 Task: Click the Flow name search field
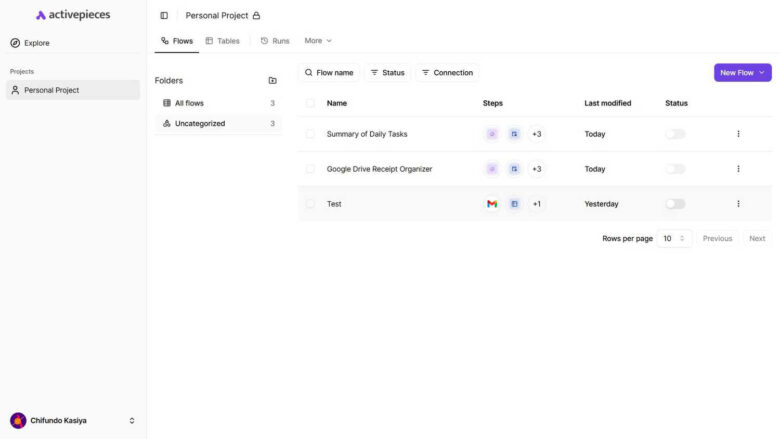pos(329,73)
